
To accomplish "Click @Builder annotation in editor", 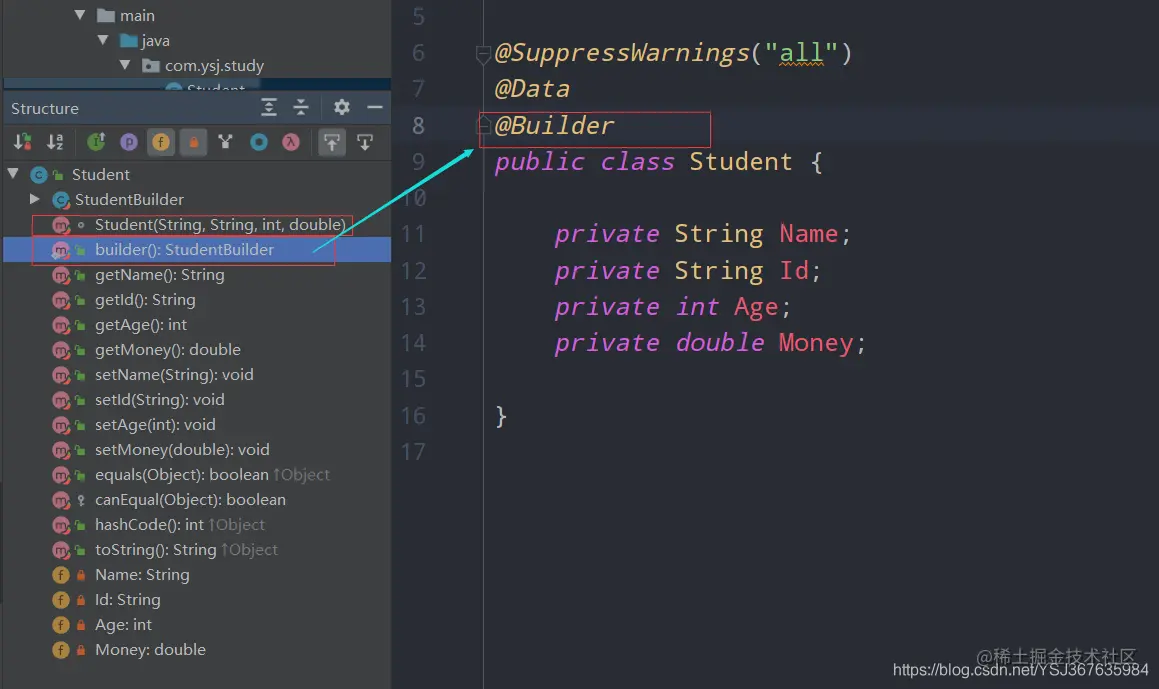I will pyautogui.click(x=554, y=125).
